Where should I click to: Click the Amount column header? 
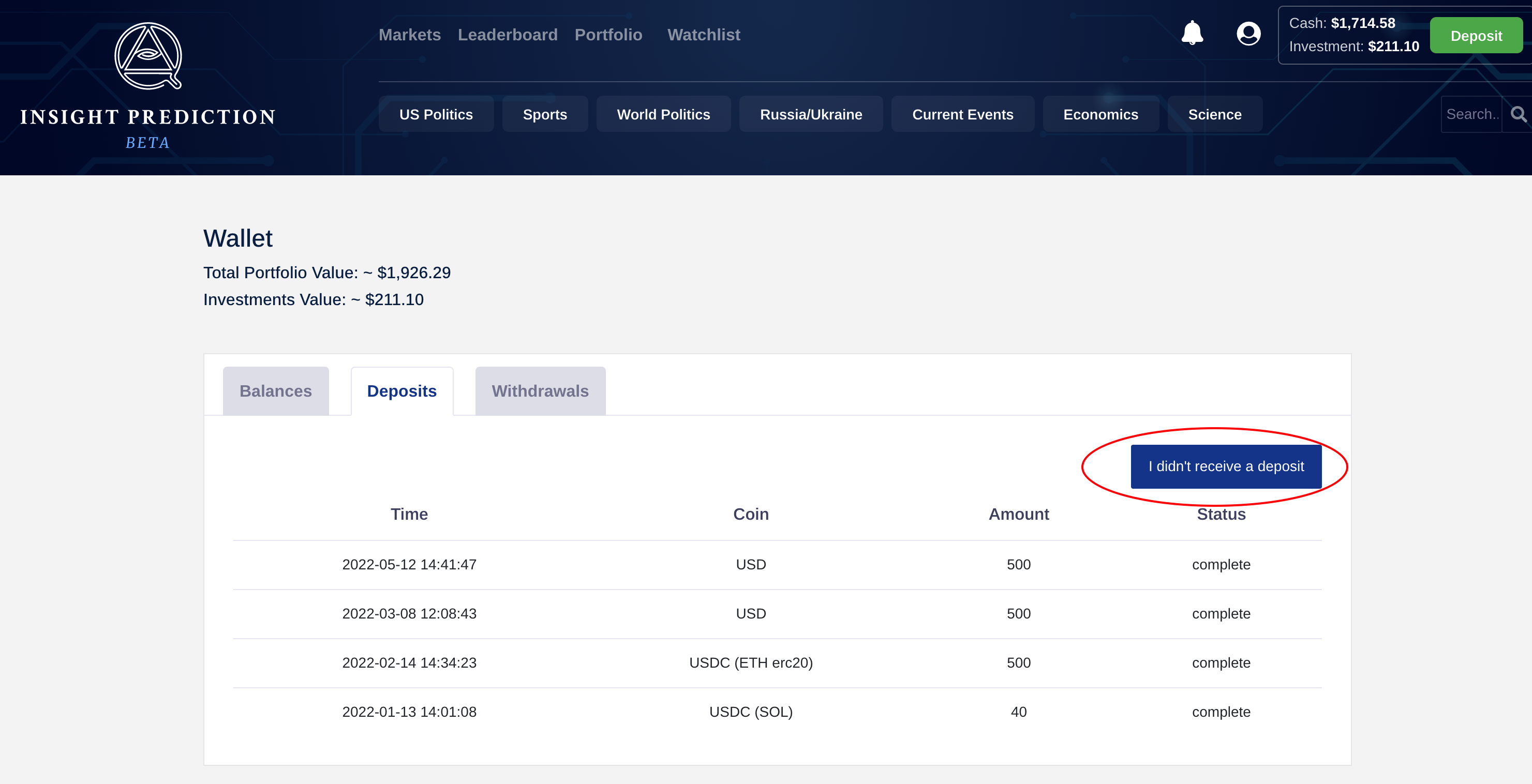point(1018,514)
